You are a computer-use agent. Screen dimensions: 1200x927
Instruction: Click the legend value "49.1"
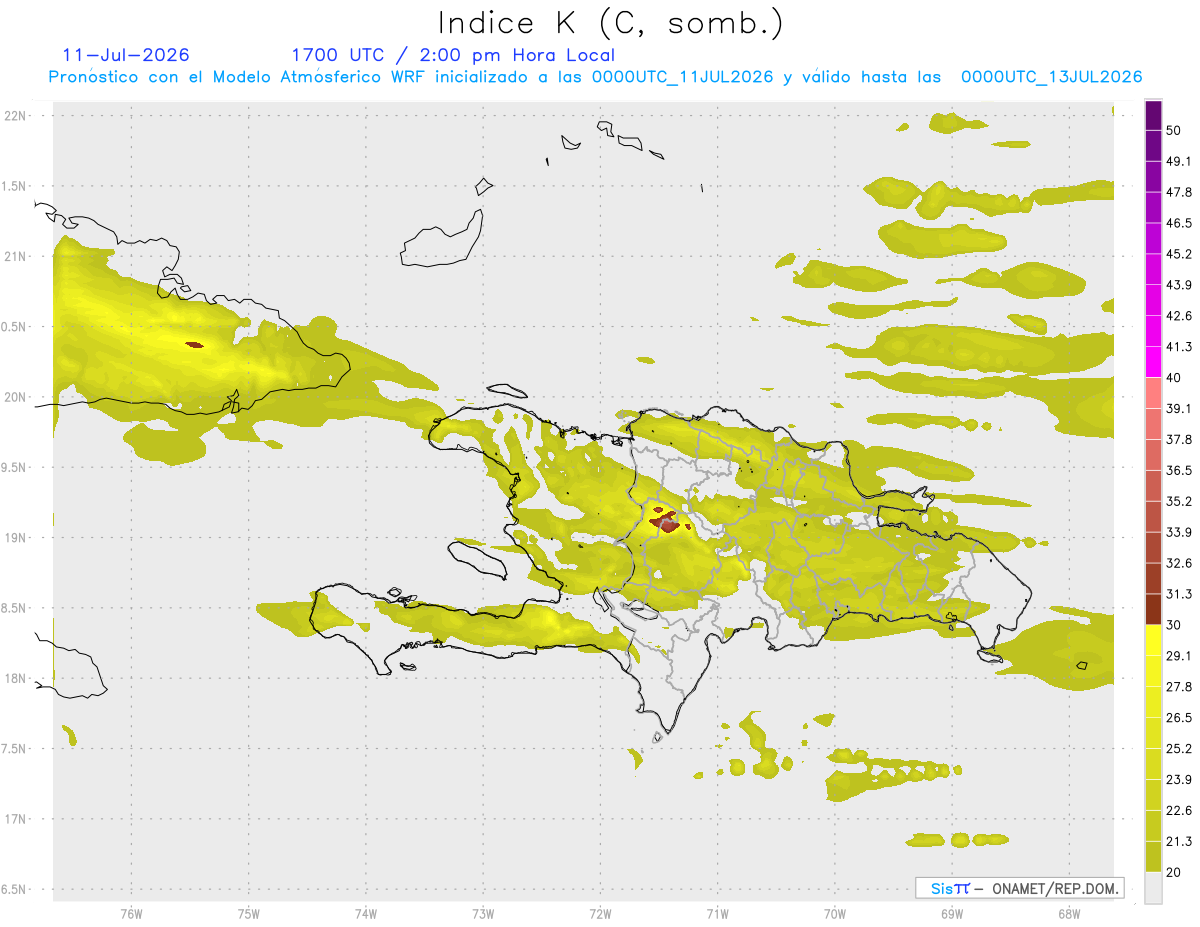coord(1179,161)
